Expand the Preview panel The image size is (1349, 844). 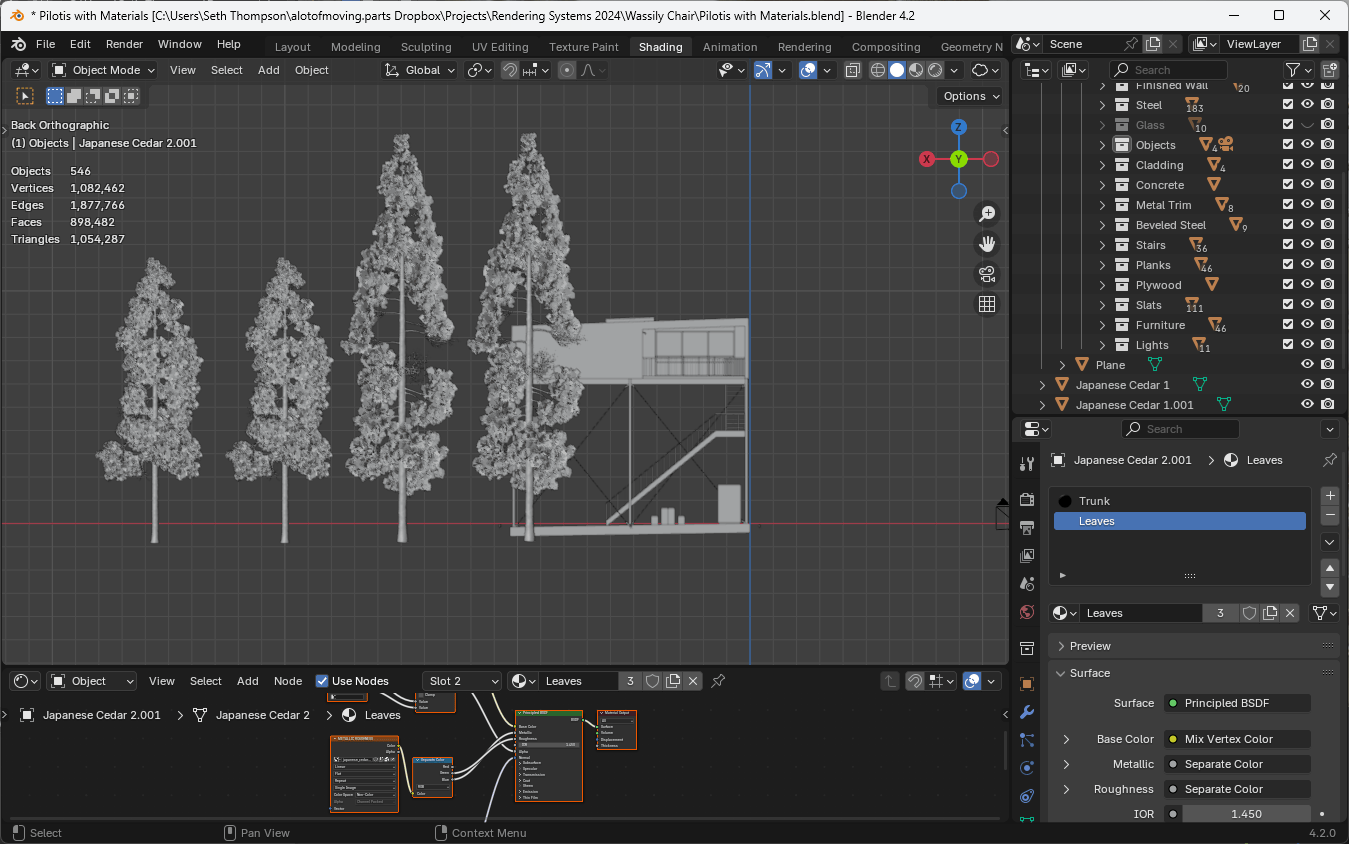tap(1090, 646)
